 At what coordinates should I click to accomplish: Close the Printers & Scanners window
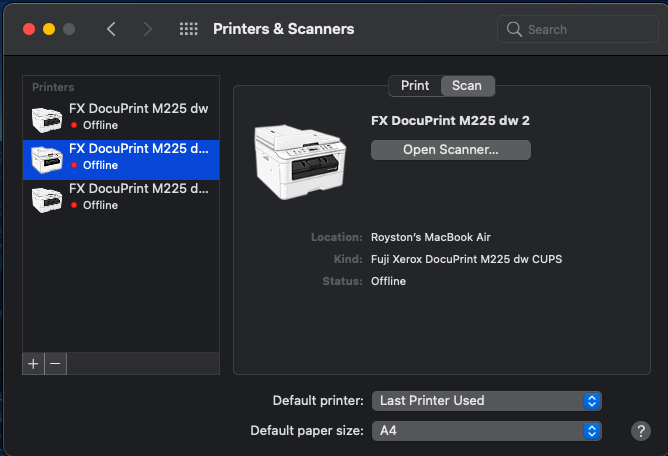[29, 29]
